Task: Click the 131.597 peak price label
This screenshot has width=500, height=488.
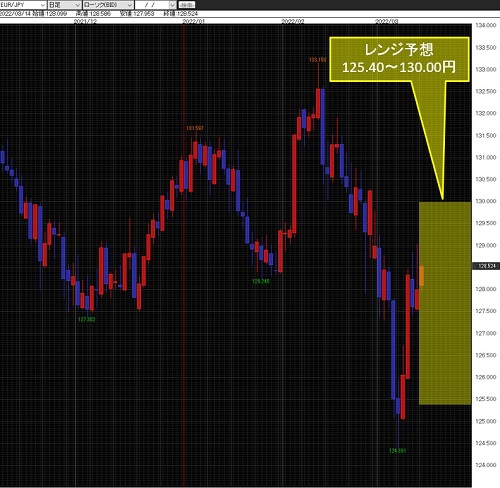Action: click(195, 128)
